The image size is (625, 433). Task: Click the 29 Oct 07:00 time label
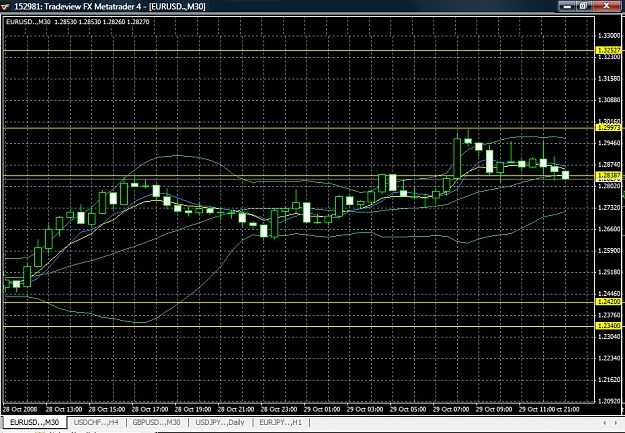451,409
